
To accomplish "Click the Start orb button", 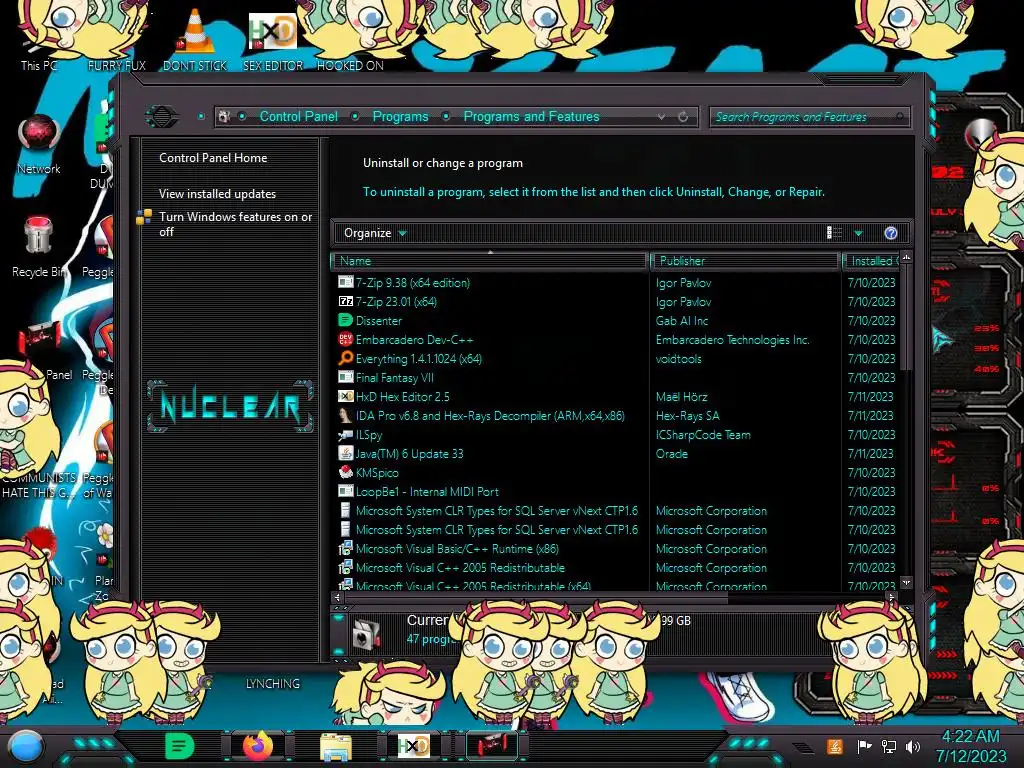I will point(26,746).
